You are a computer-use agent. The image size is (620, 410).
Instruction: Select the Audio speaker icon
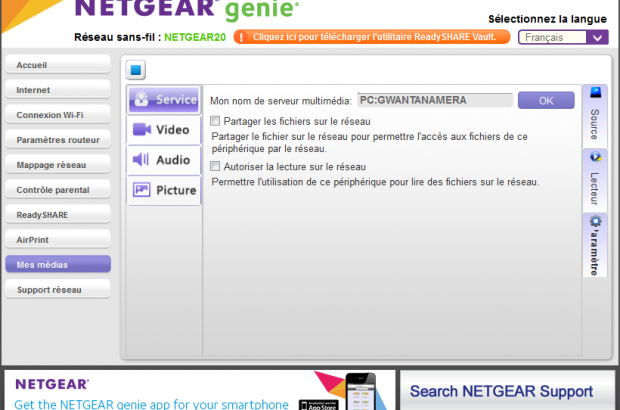(141, 160)
